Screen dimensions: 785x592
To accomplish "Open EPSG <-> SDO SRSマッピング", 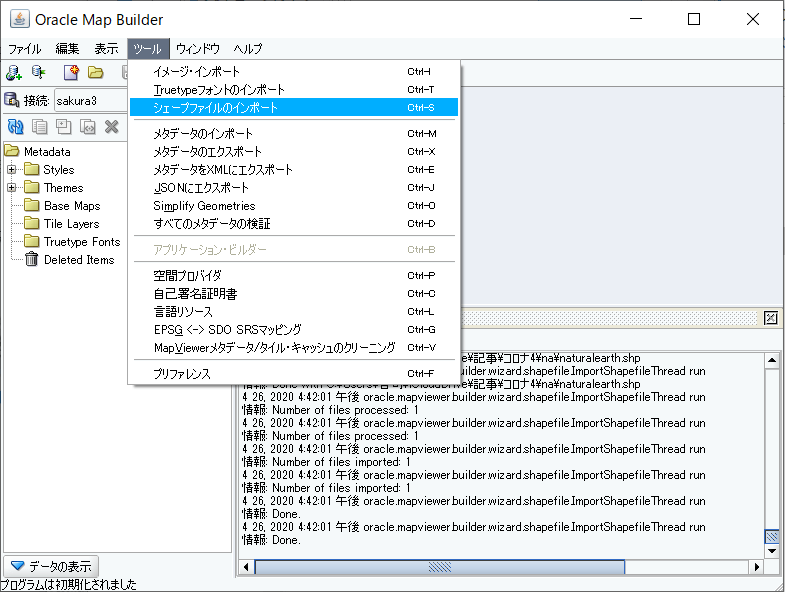I will 294,330.
